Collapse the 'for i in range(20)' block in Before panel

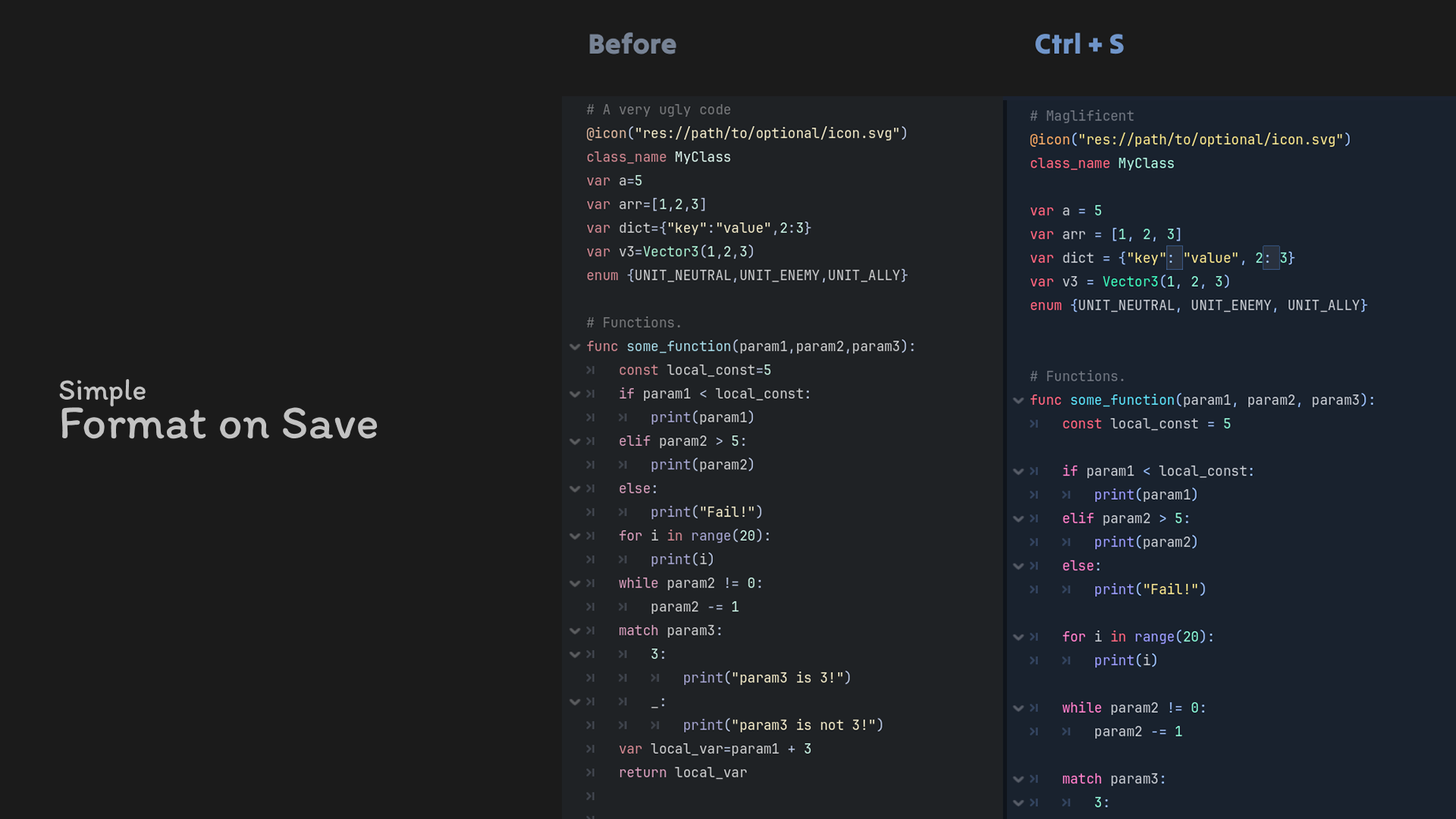575,536
